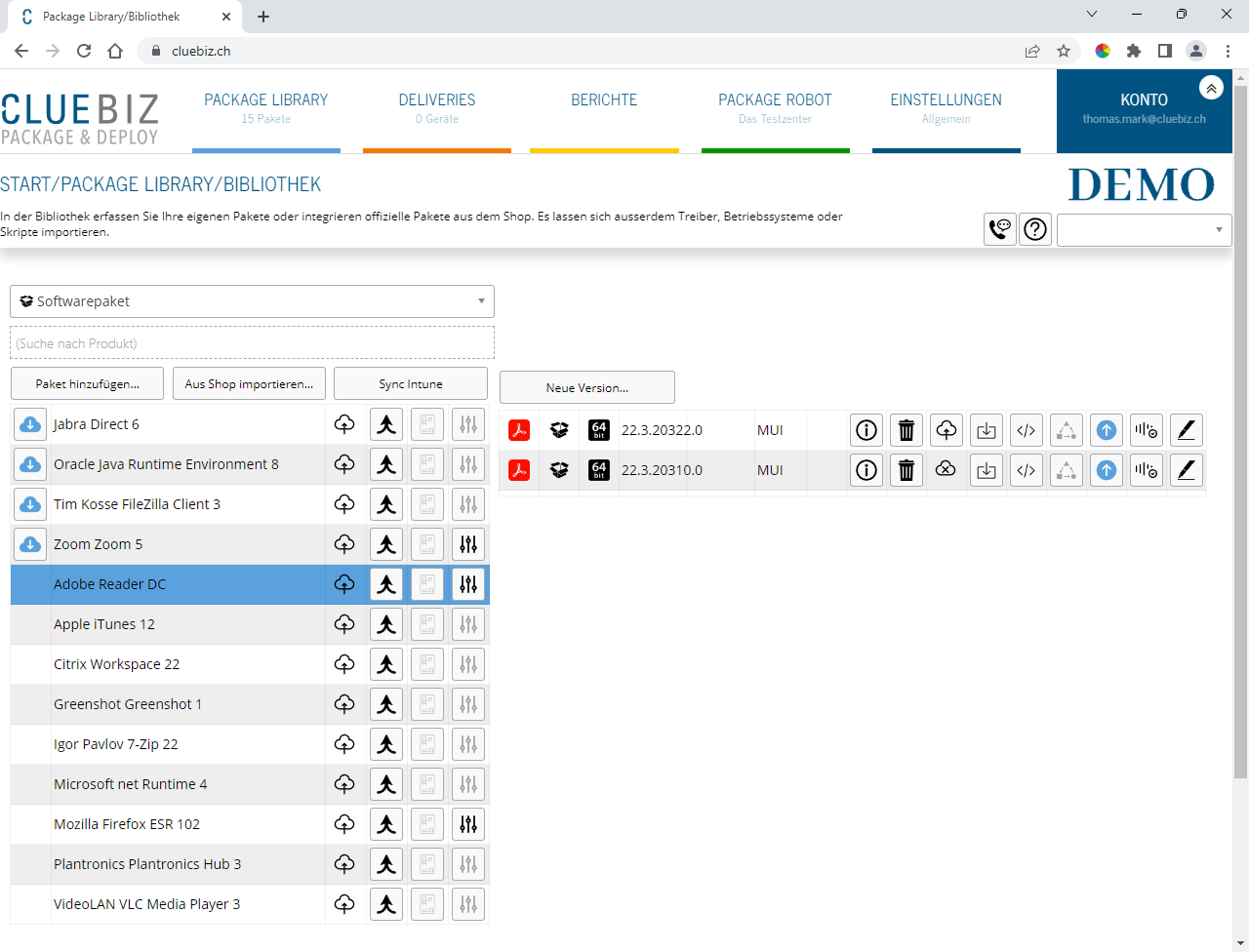Open code script icon for version 22.3.20322.0

coord(1027,430)
